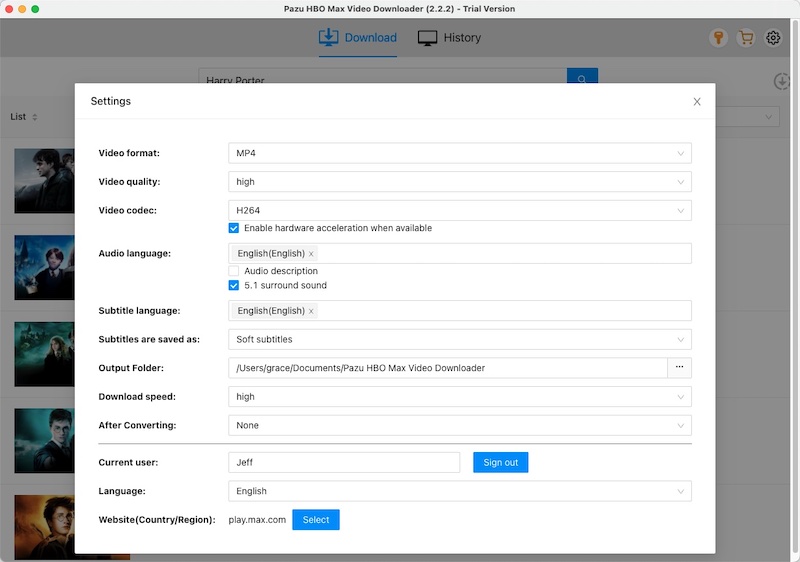Click the Output Folder path field
This screenshot has height=562, width=800.
tap(447, 368)
